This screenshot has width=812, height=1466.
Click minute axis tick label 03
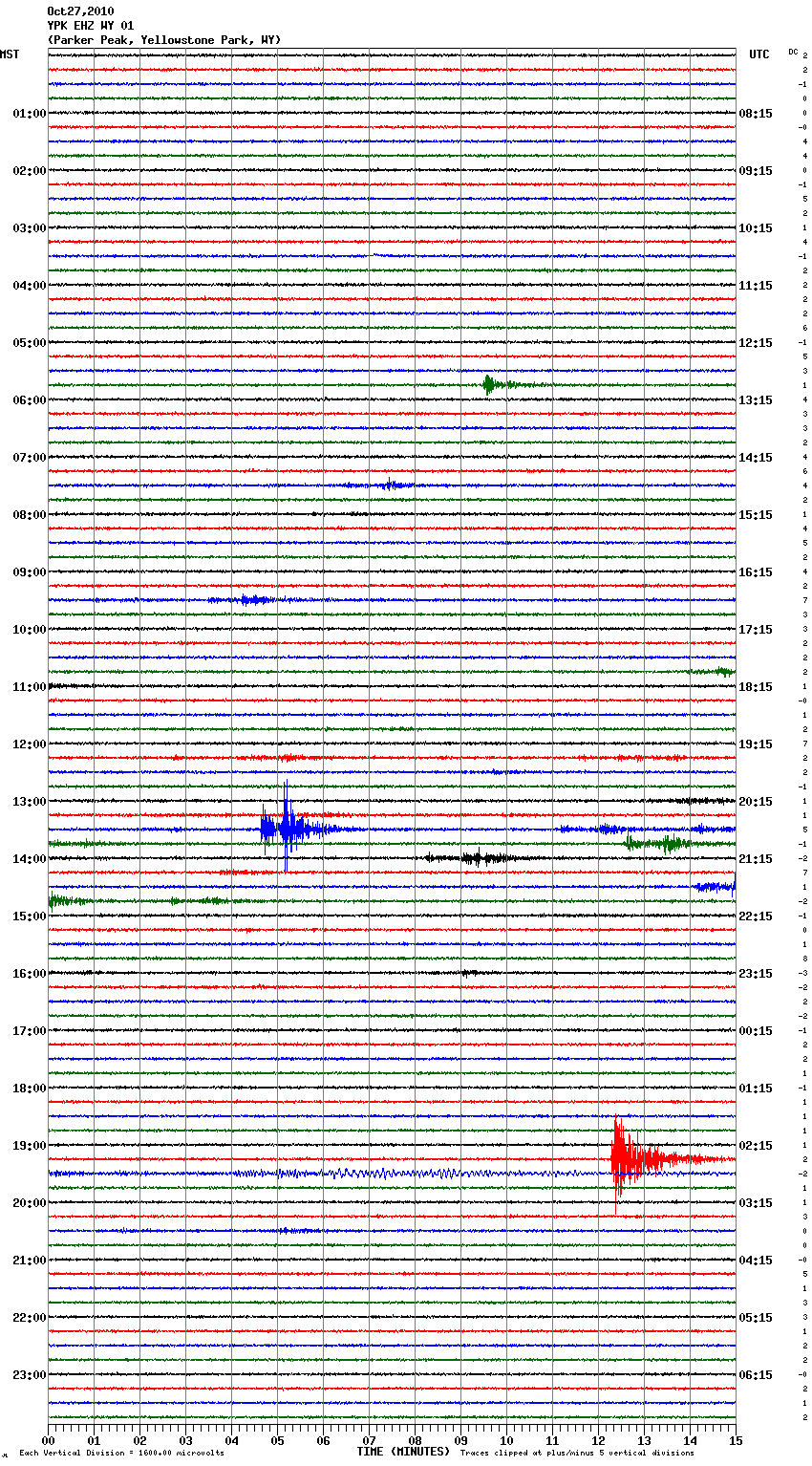pos(186,1440)
